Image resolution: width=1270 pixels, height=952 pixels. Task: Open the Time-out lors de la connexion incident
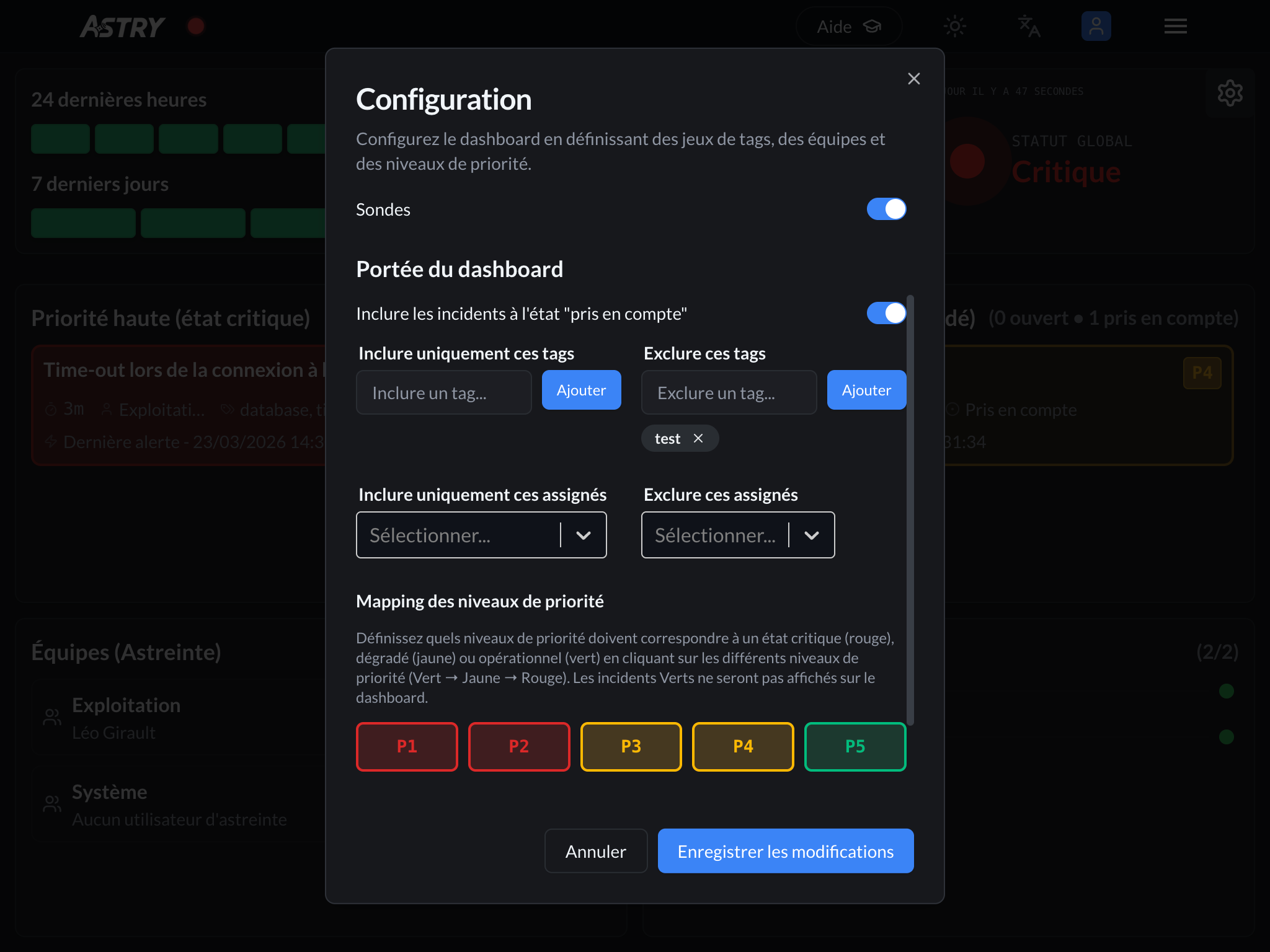180,405
